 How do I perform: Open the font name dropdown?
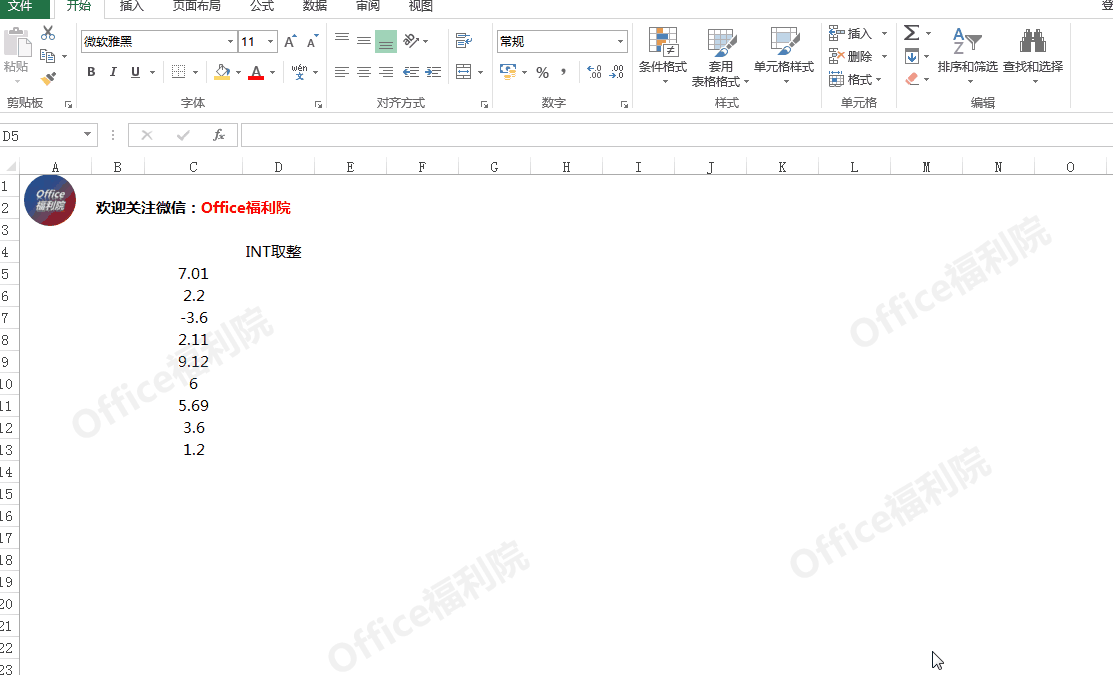pos(231,42)
